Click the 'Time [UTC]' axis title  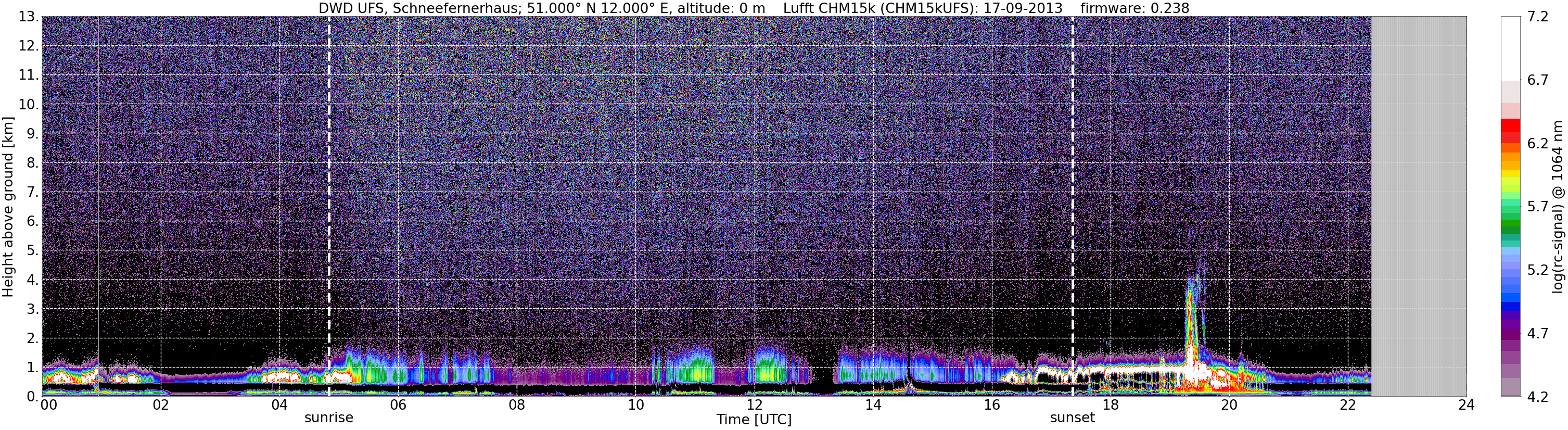754,420
